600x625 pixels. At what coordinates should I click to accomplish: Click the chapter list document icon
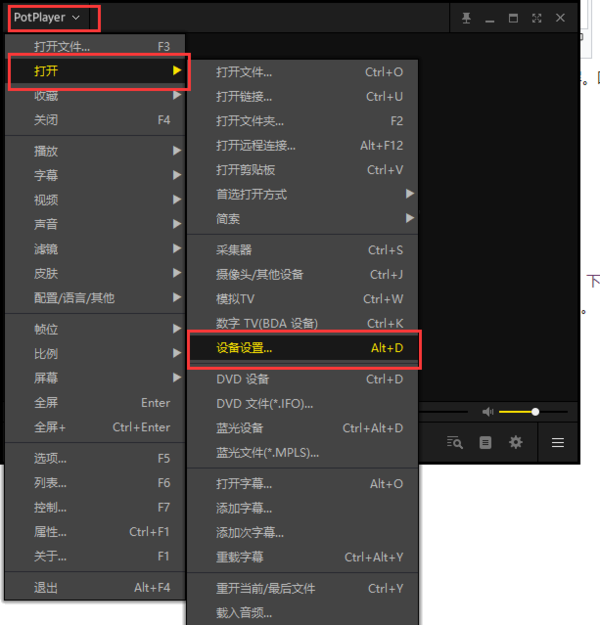[x=486, y=442]
